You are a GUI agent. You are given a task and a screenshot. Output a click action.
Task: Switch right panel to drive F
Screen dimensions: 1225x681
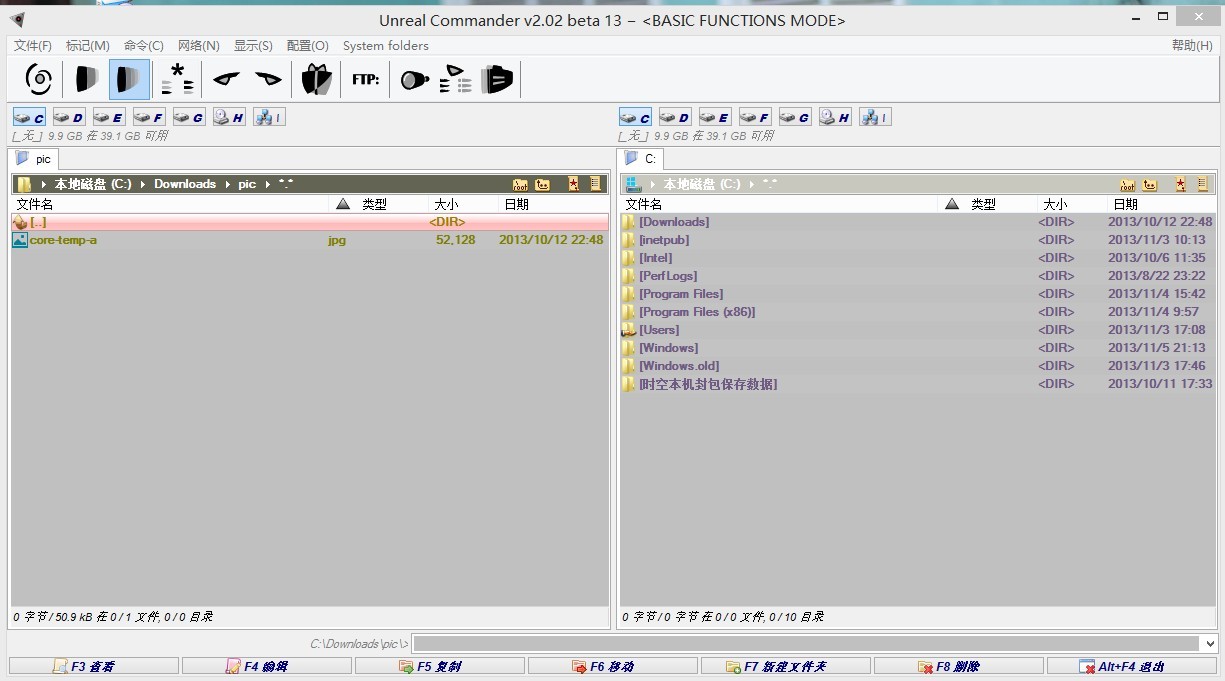pos(755,117)
